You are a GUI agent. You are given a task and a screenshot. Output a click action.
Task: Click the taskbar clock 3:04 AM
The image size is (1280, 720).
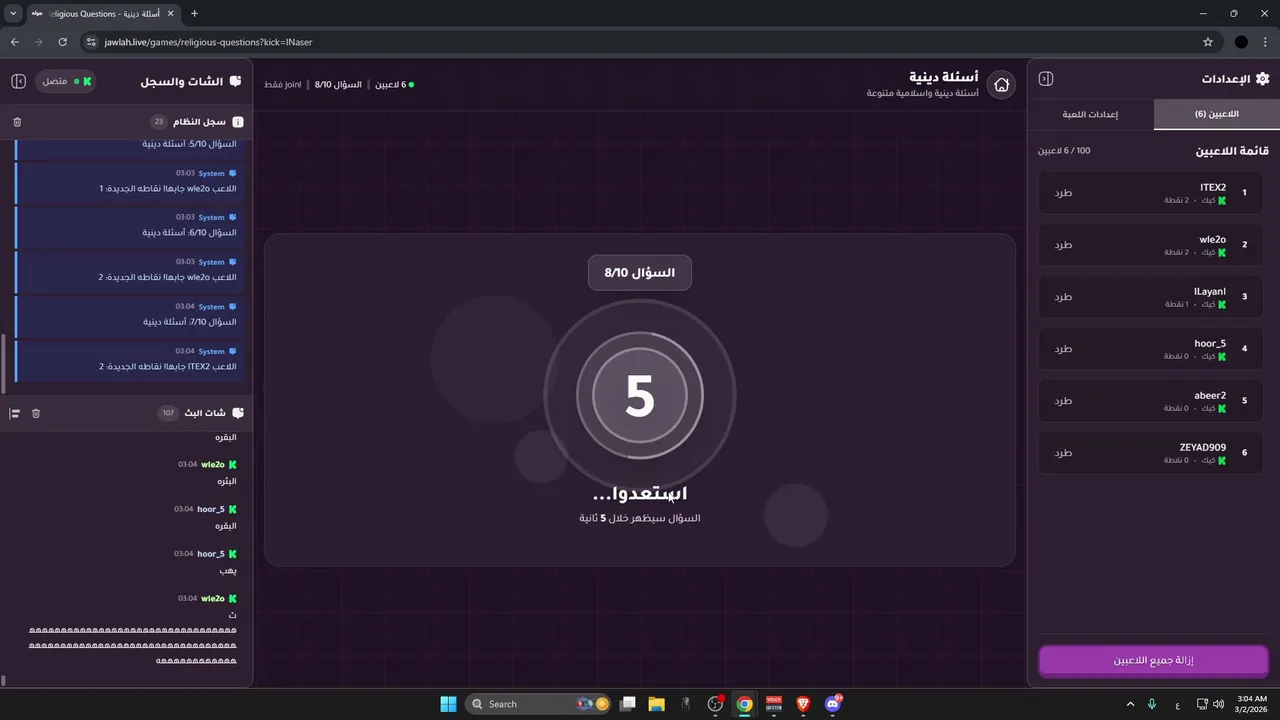tap(1252, 698)
